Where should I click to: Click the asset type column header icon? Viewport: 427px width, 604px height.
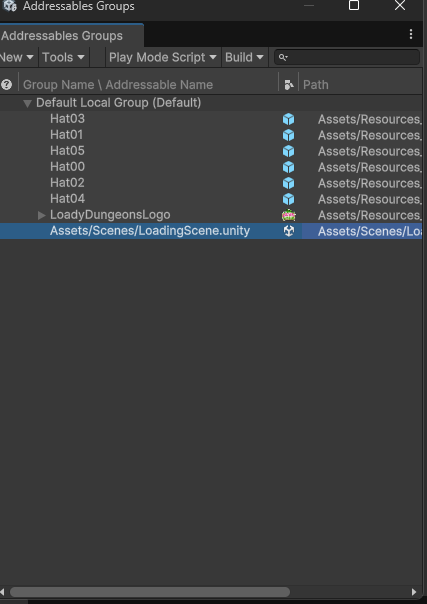click(x=289, y=85)
